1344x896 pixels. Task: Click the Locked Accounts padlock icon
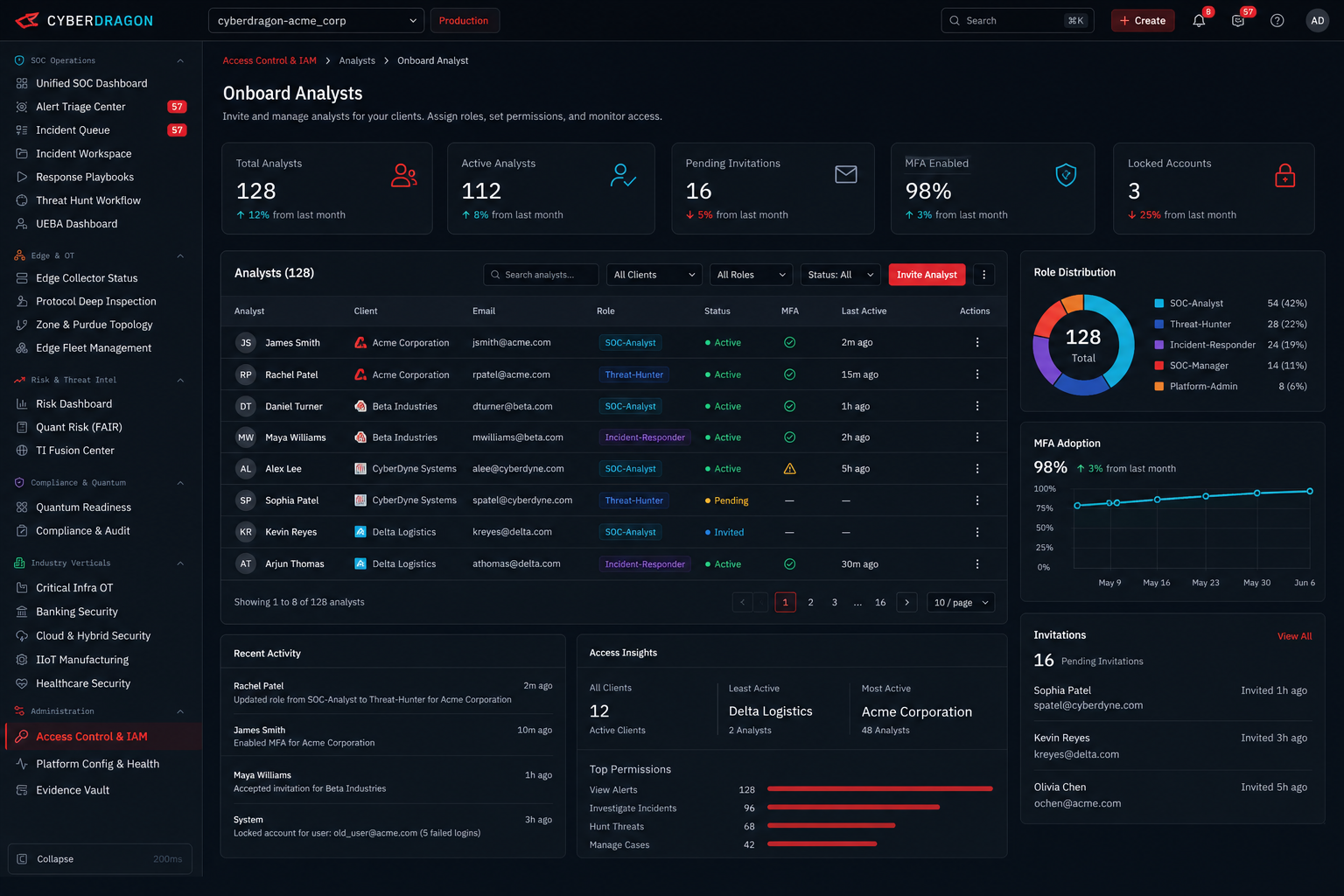(x=1284, y=176)
